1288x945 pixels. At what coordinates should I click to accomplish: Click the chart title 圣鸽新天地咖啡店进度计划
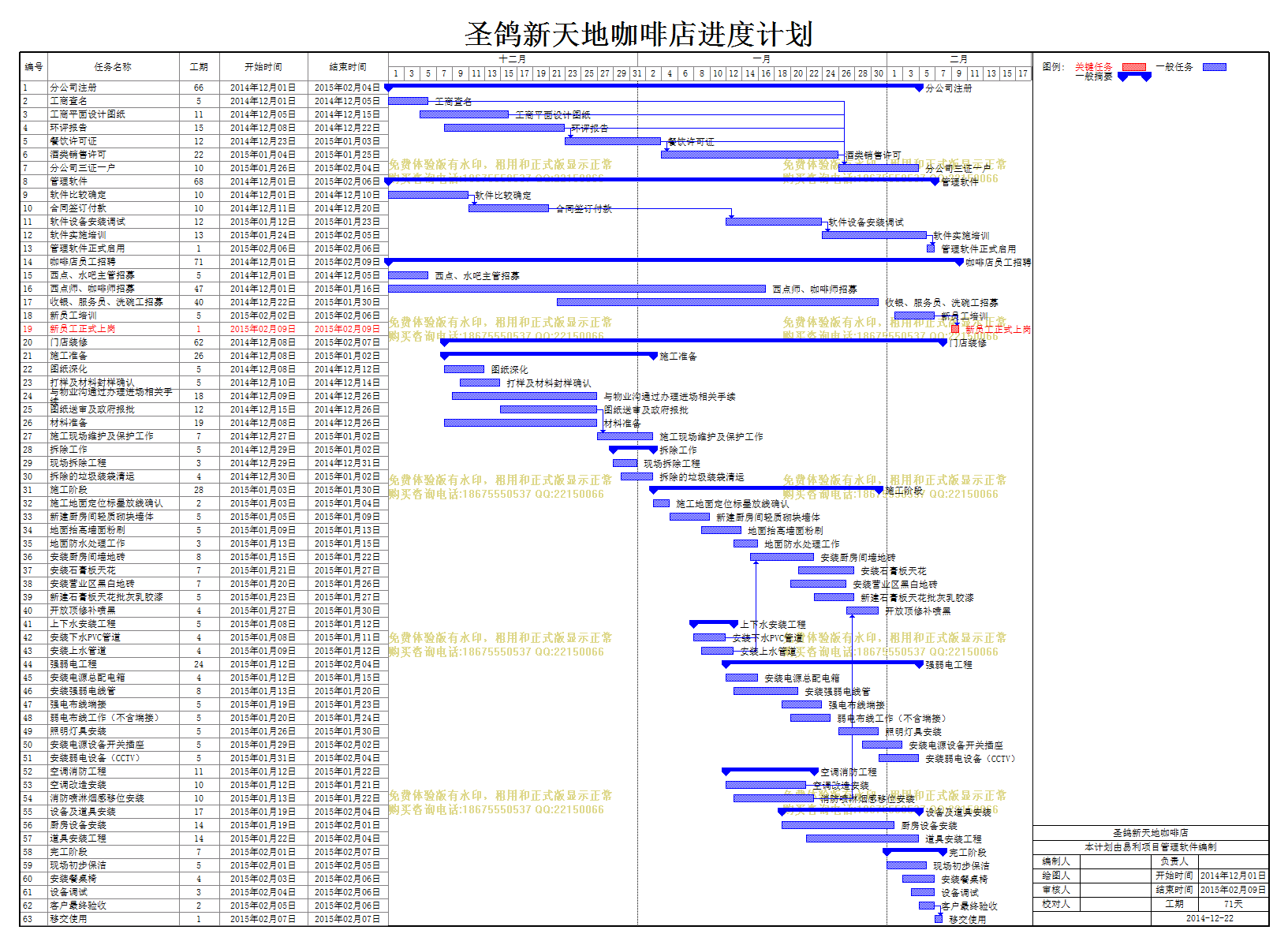pyautogui.click(x=639, y=34)
